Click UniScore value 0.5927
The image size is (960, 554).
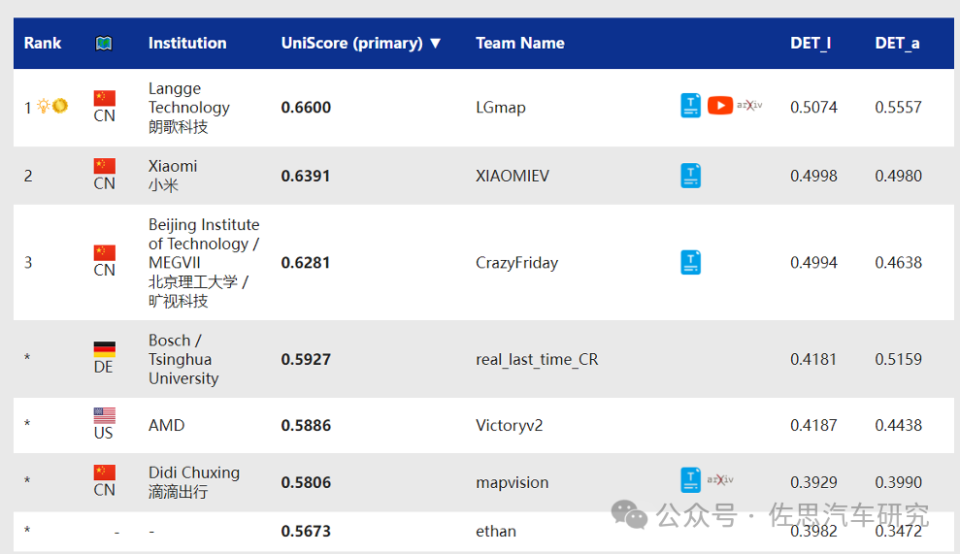coord(306,359)
